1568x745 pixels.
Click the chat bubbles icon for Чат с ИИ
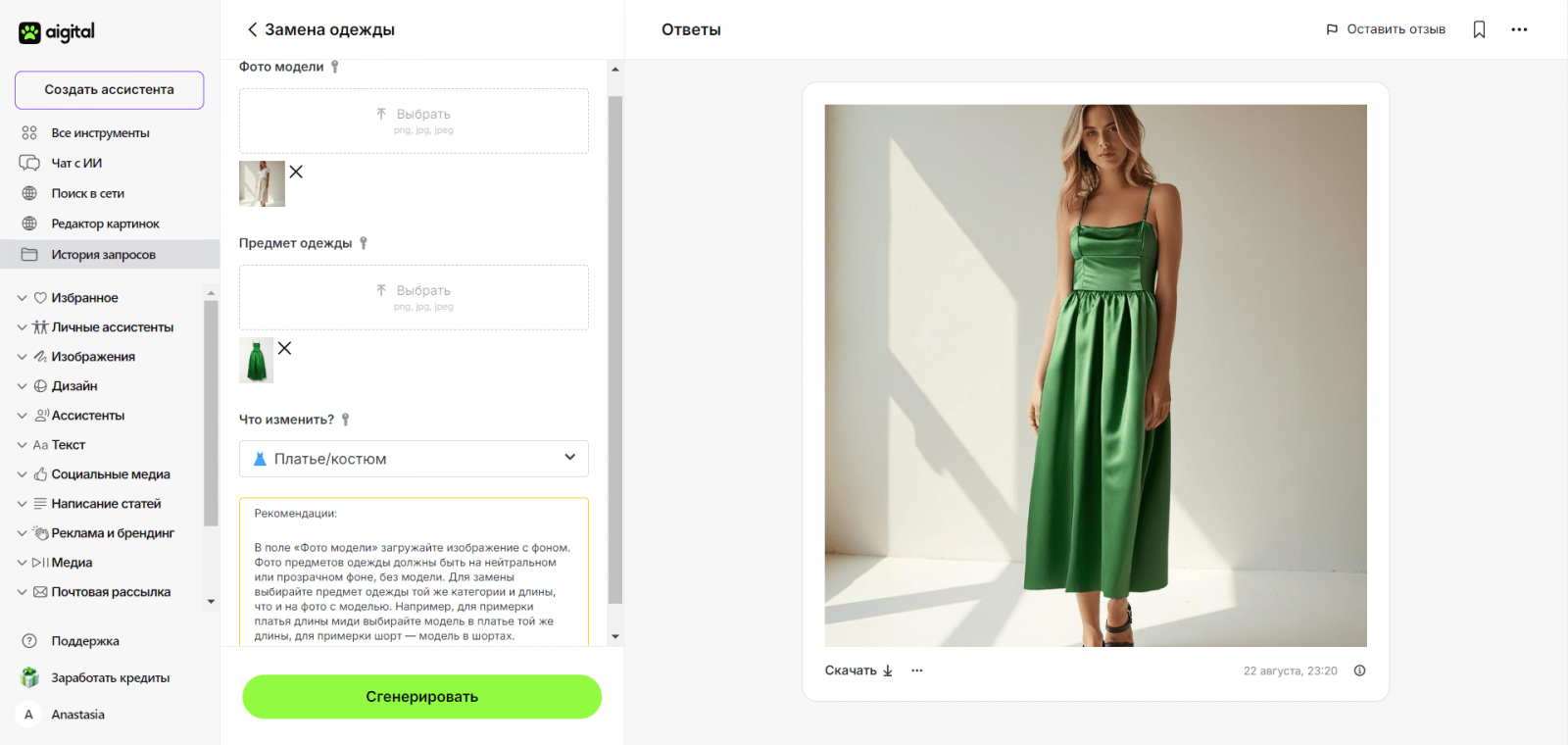29,163
